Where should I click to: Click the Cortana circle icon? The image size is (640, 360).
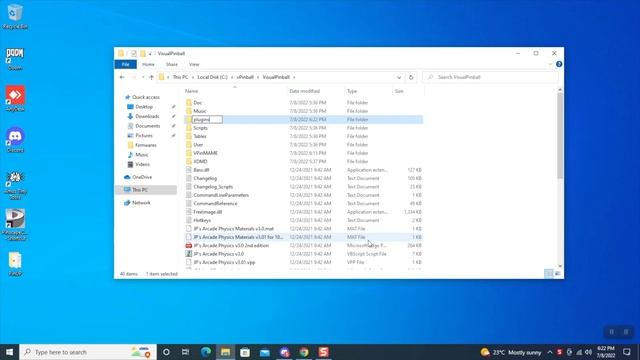(x=166, y=352)
